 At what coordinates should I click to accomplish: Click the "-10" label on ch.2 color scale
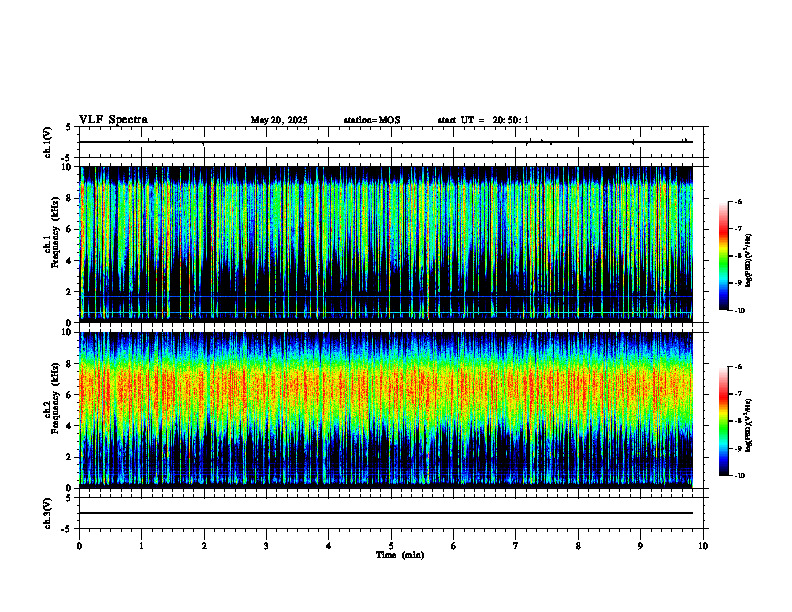(740, 476)
